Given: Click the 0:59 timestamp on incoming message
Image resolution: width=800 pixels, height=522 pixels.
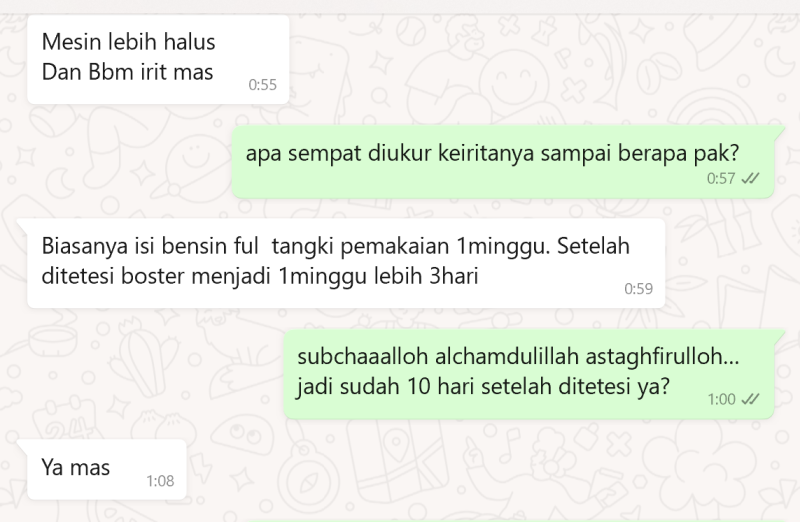Looking at the screenshot, I should click(638, 289).
